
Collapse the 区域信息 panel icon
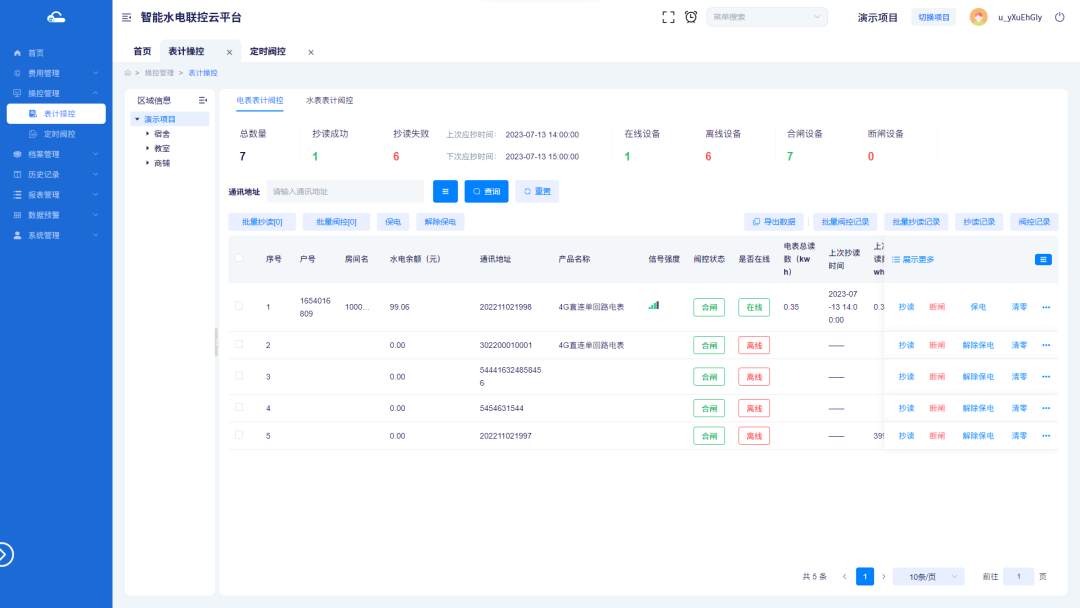(x=202, y=101)
